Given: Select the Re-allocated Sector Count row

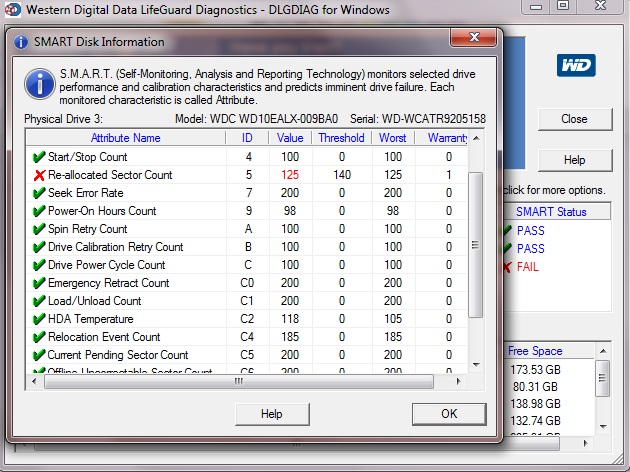Looking at the screenshot, I should click(x=247, y=175).
